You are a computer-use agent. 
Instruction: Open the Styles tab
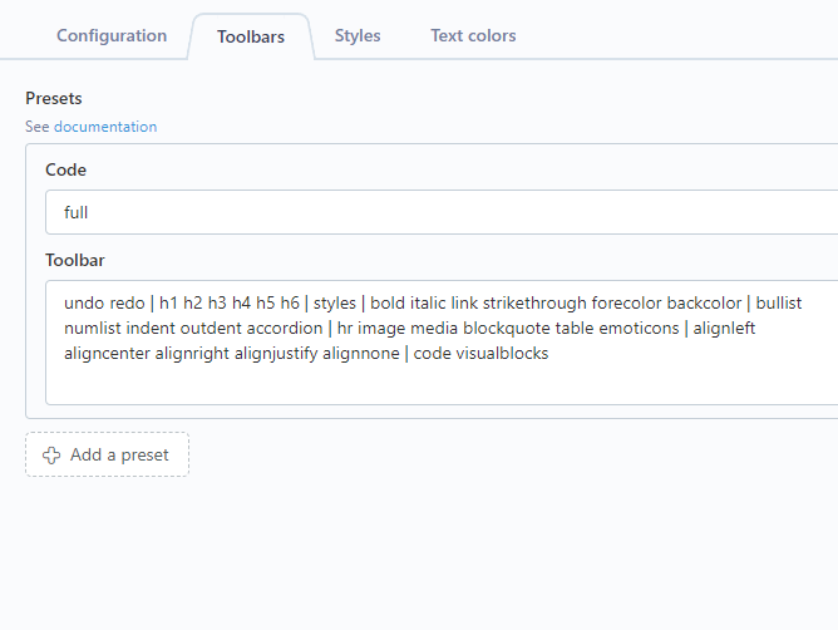coord(358,36)
